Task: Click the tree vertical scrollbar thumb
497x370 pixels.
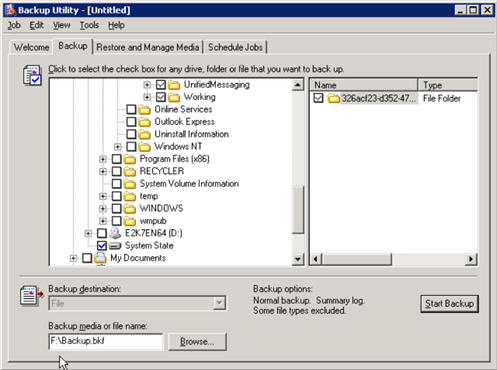Action: pos(298,210)
